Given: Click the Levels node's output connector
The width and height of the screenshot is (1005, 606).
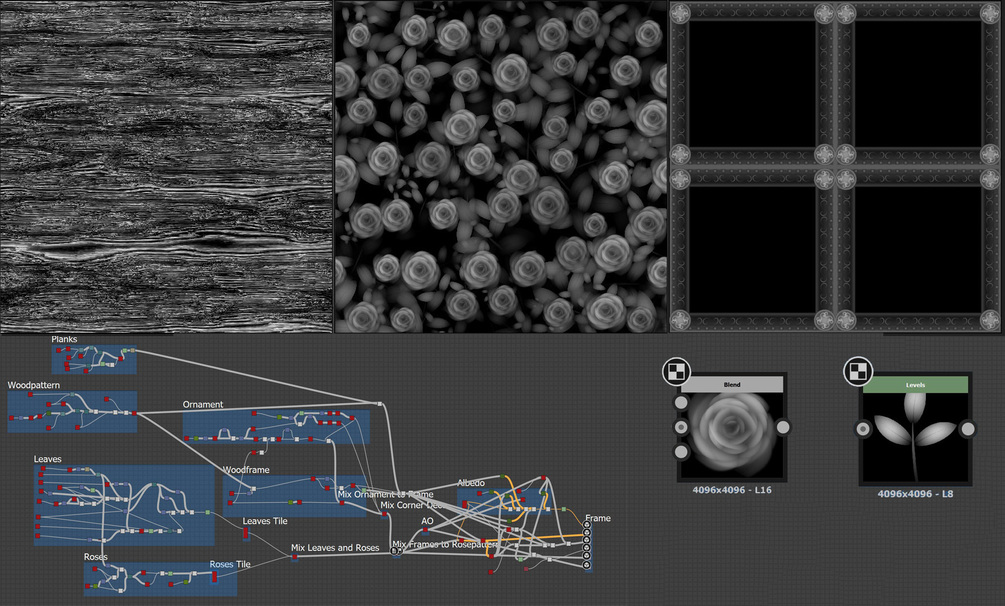Looking at the screenshot, I should [x=968, y=429].
